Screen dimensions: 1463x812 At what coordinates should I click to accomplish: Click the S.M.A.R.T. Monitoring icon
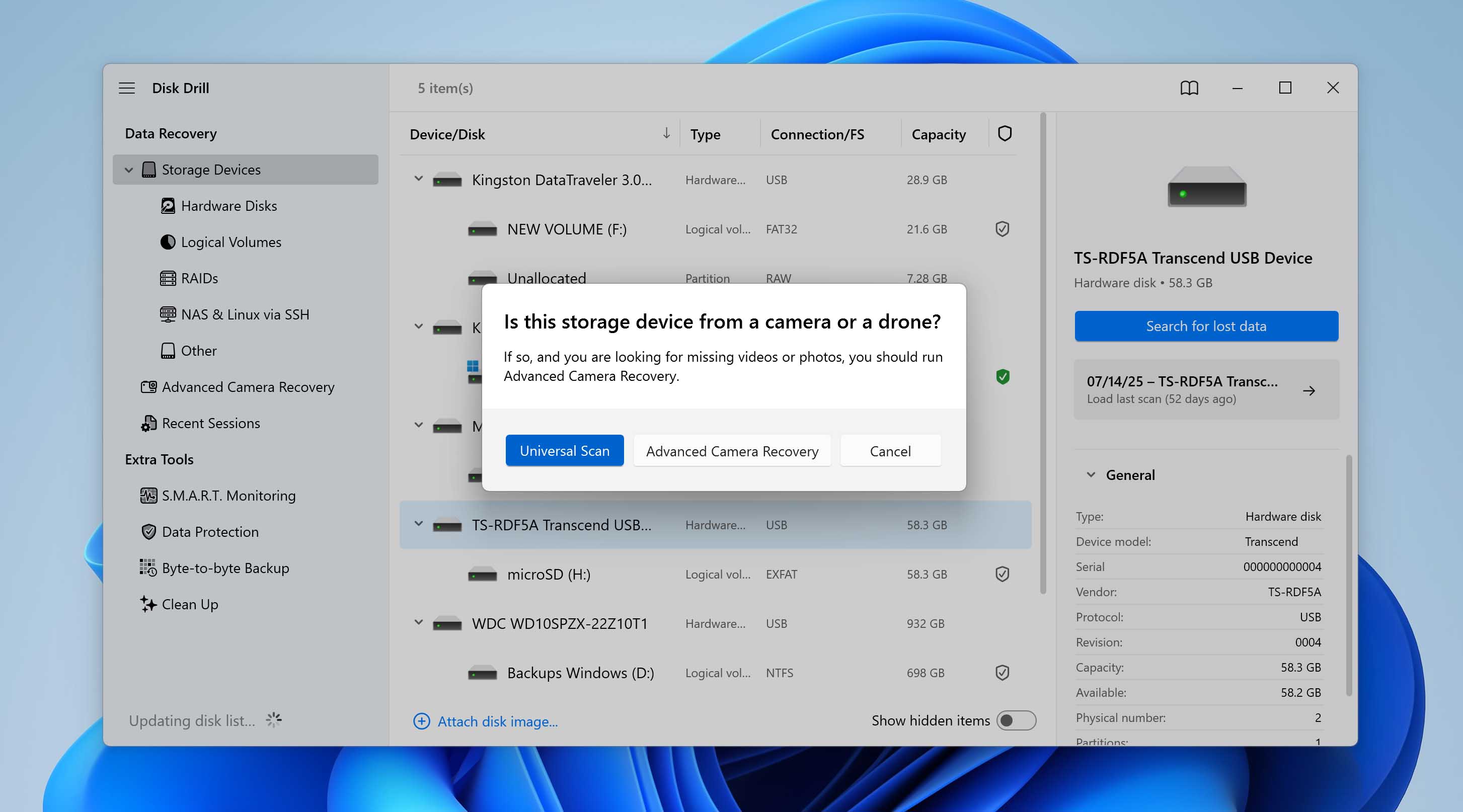tap(149, 495)
